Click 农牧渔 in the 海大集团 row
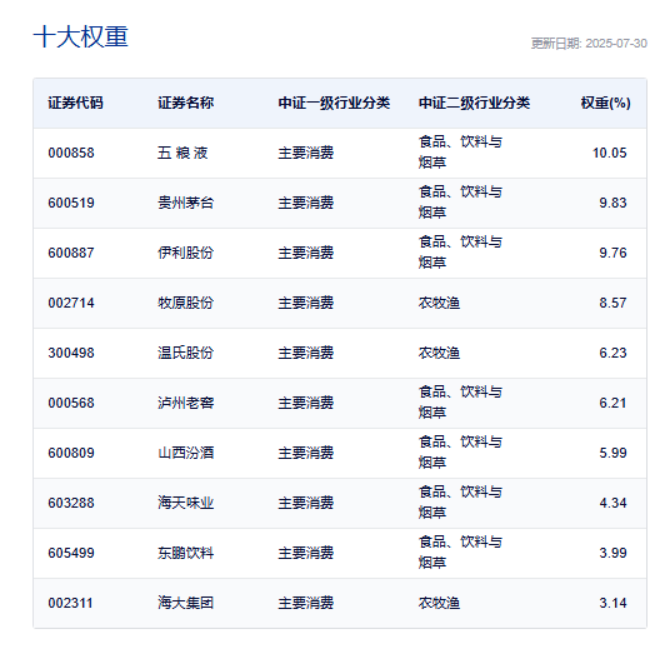The width and height of the screenshot is (661, 649). pos(439,603)
